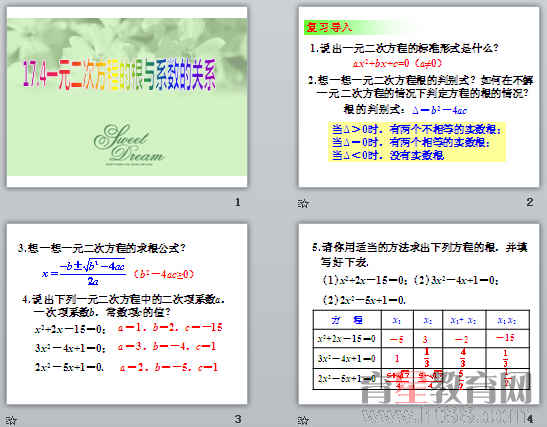
Task: Select slide 4 equation table thumbnail
Action: 419,314
